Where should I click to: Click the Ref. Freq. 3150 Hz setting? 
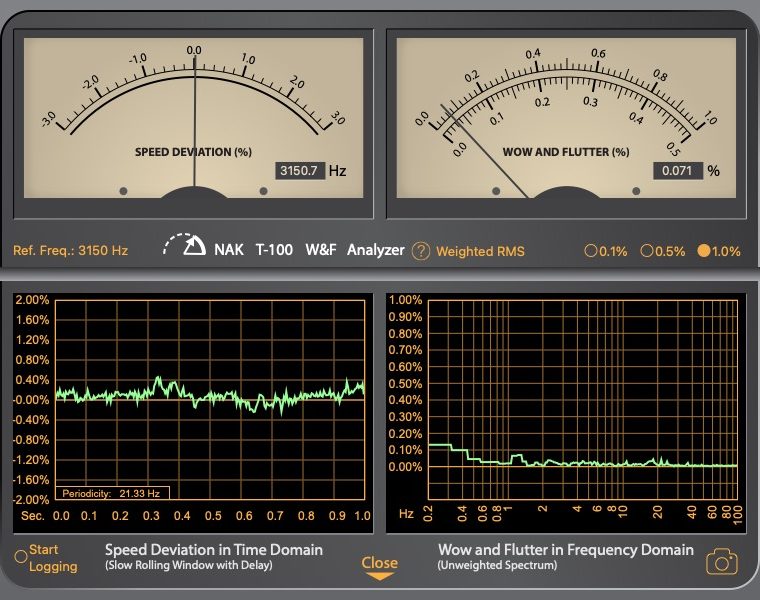71,251
